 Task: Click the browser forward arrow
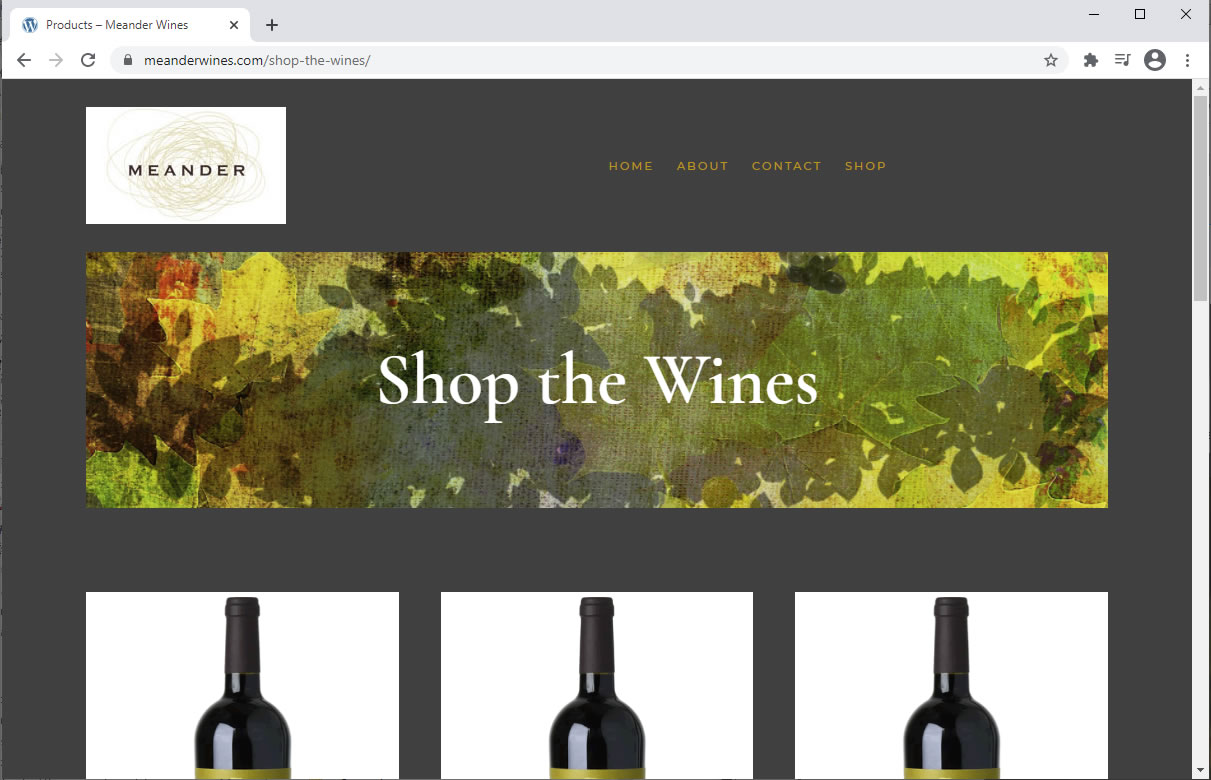(x=56, y=60)
